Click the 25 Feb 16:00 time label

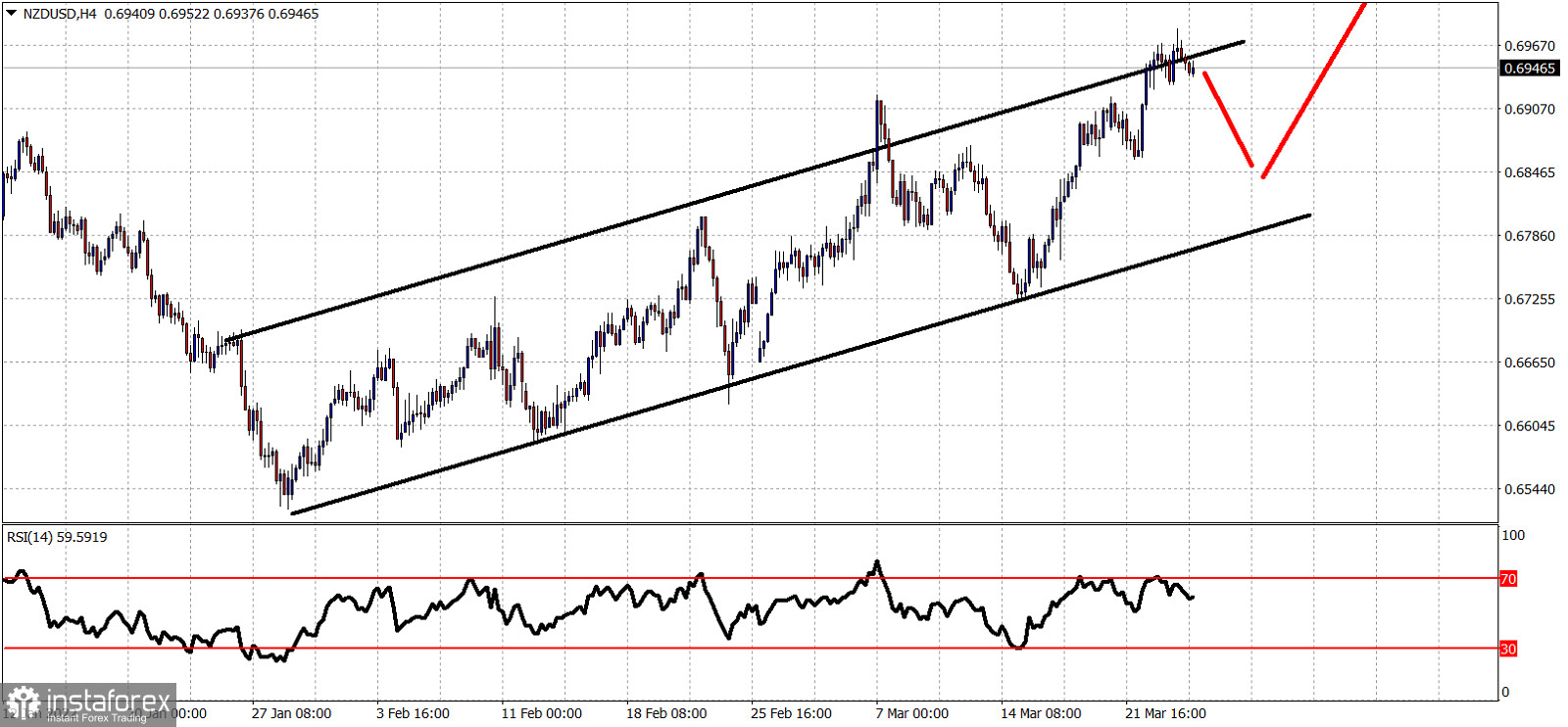pyautogui.click(x=791, y=713)
